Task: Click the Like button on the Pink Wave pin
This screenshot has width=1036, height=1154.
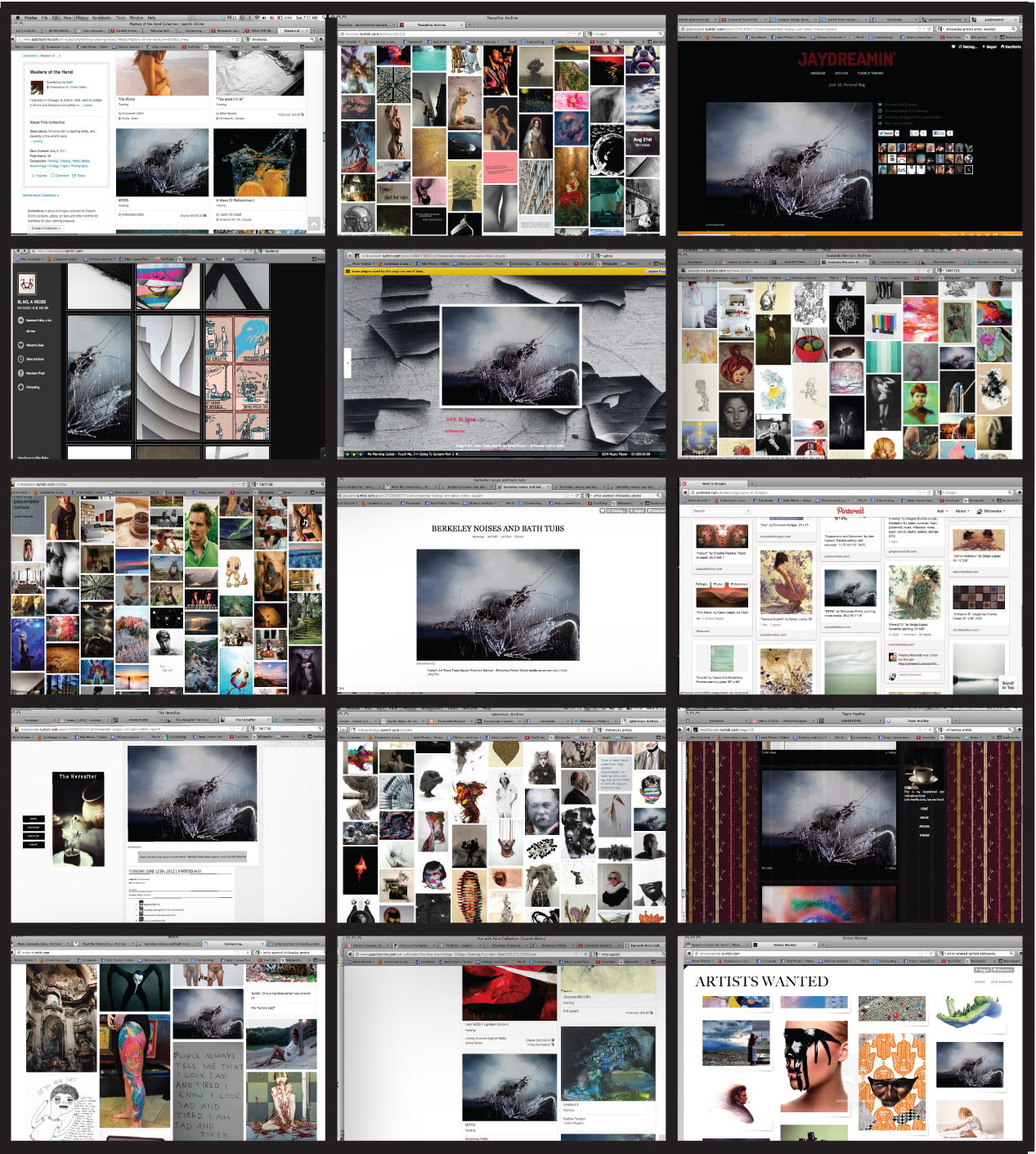Action: coord(718,584)
